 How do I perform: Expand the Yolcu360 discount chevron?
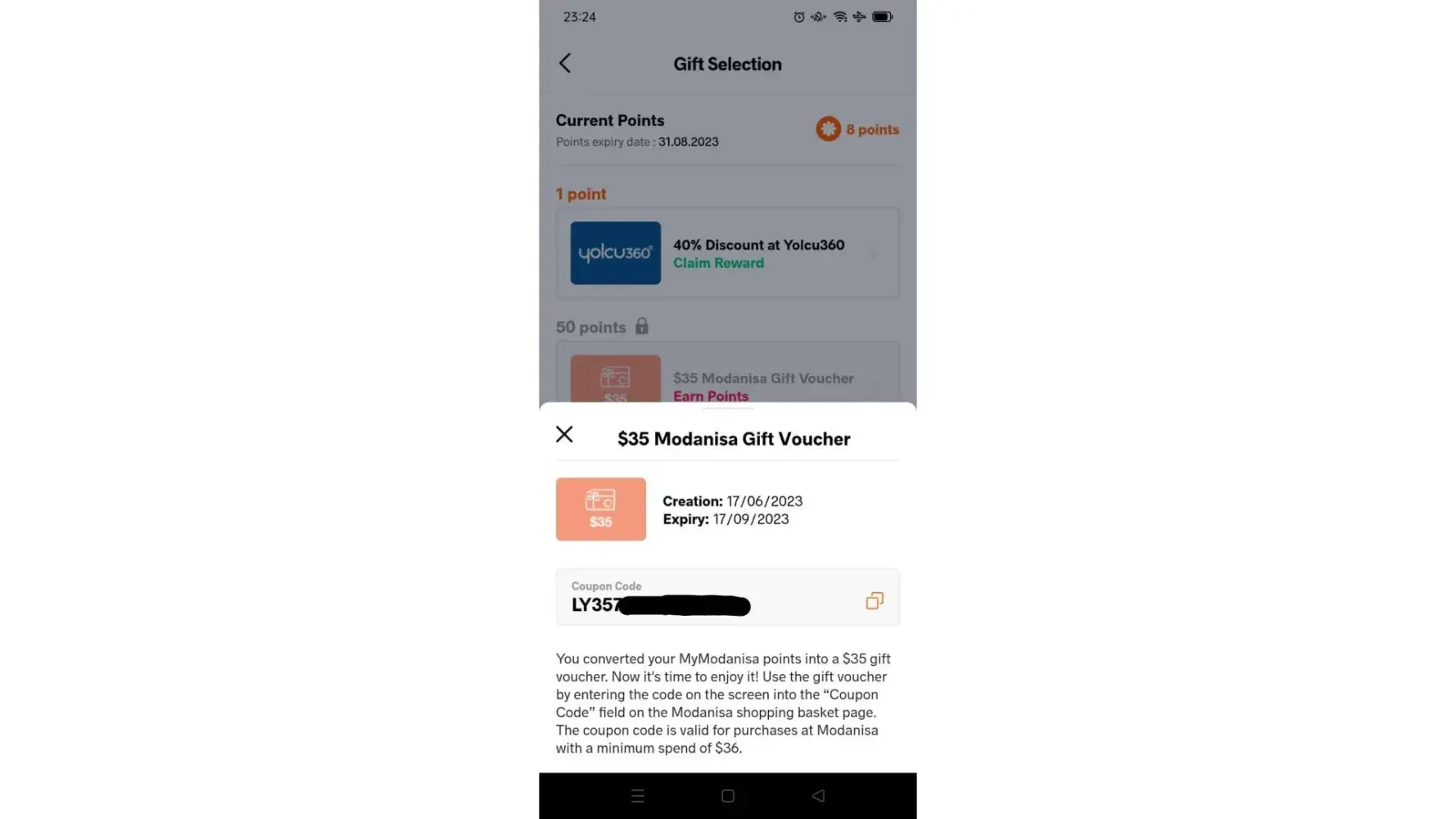pyautogui.click(x=874, y=254)
